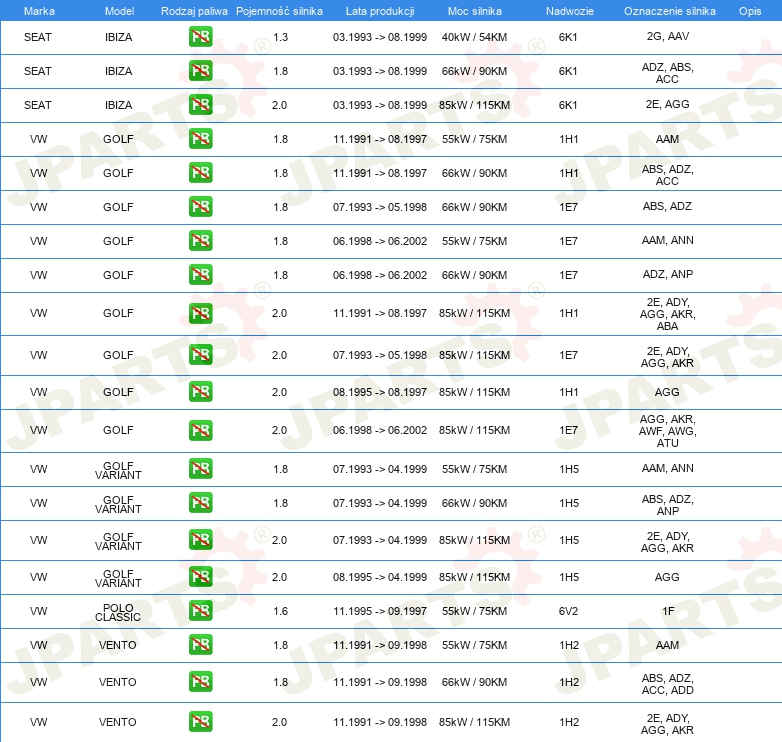
Task: Select fuel icon in VENTO 66kW row
Action: 200,682
